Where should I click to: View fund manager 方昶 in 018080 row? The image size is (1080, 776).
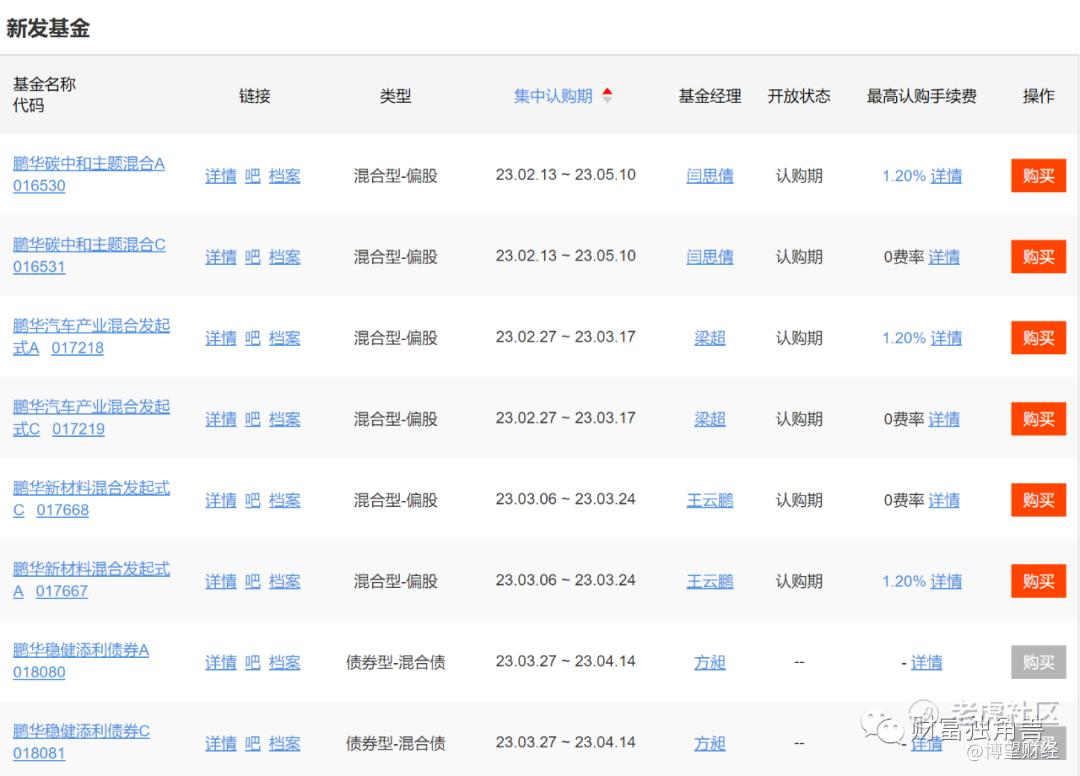(x=709, y=663)
